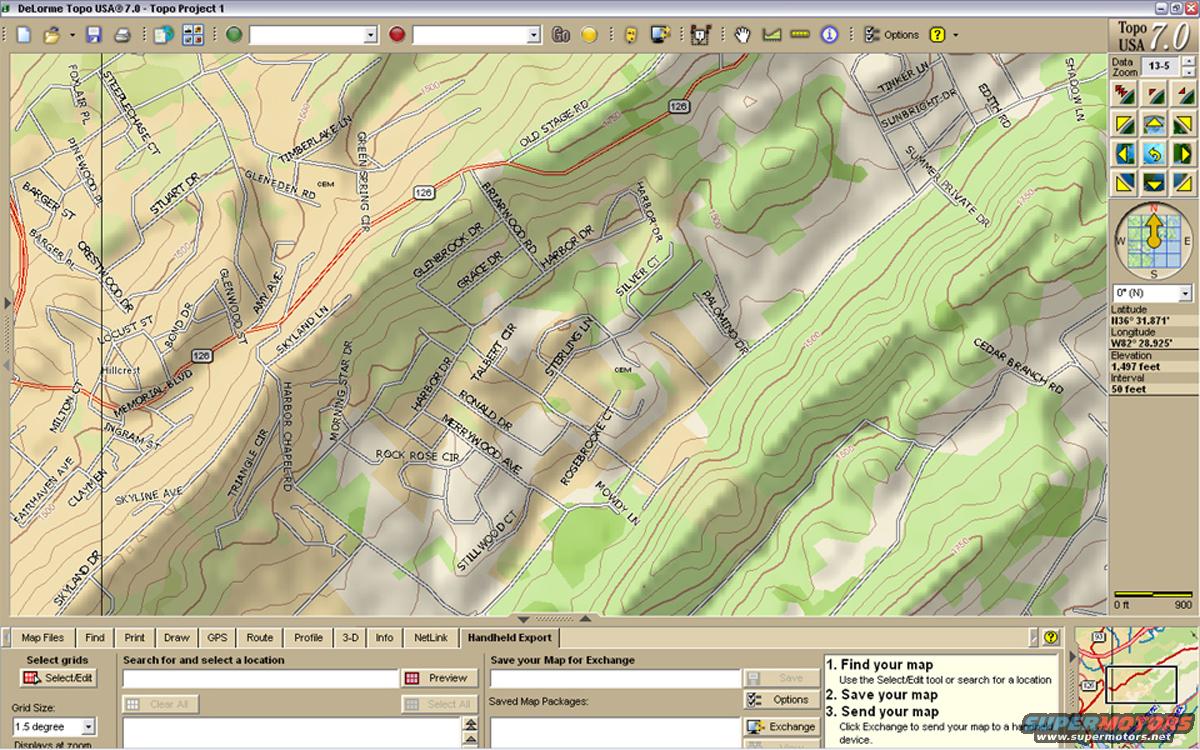Click the center undo-arrow map control button
The width and height of the screenshot is (1200, 750).
(1154, 154)
